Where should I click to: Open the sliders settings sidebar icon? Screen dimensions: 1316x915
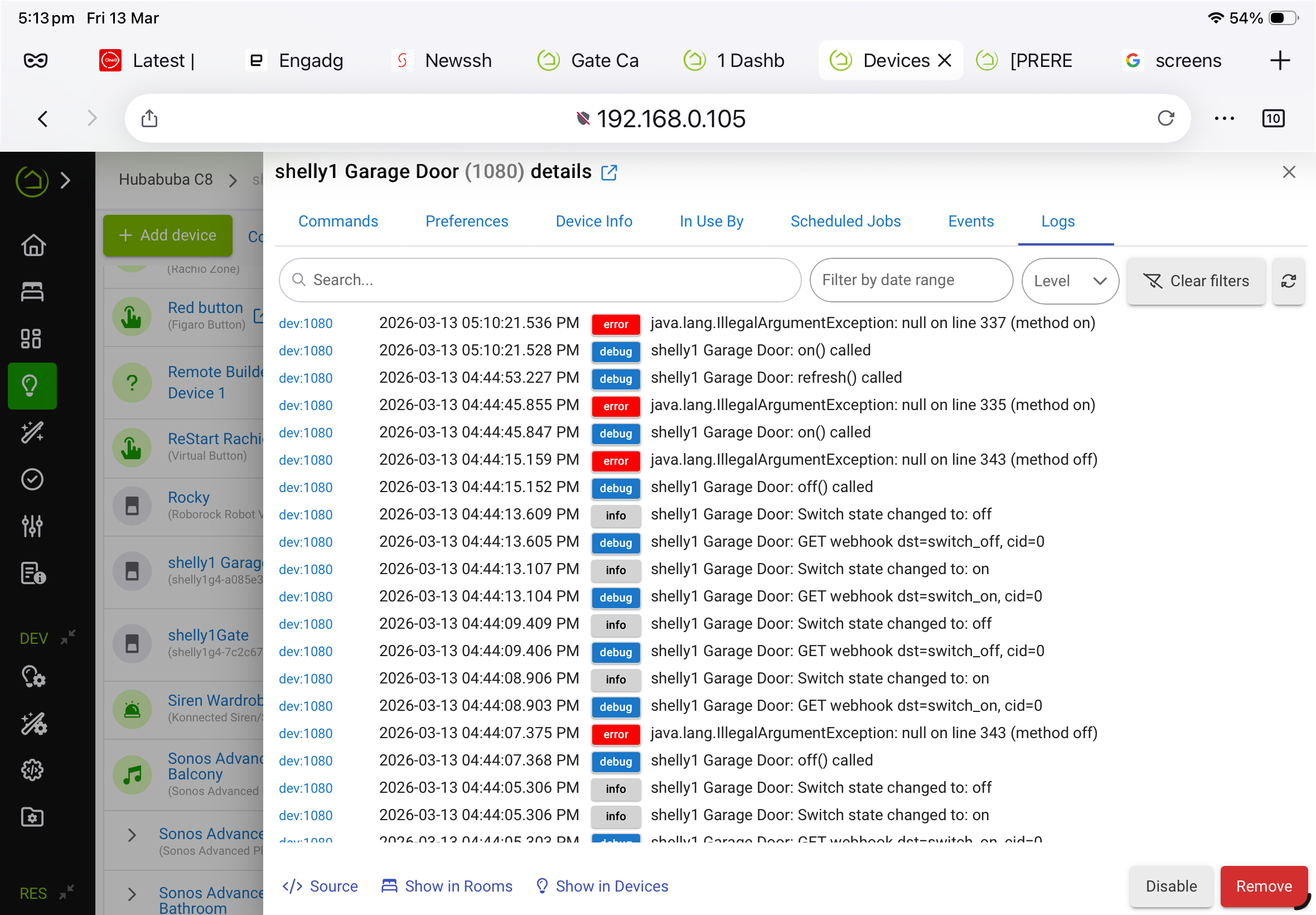click(x=32, y=526)
